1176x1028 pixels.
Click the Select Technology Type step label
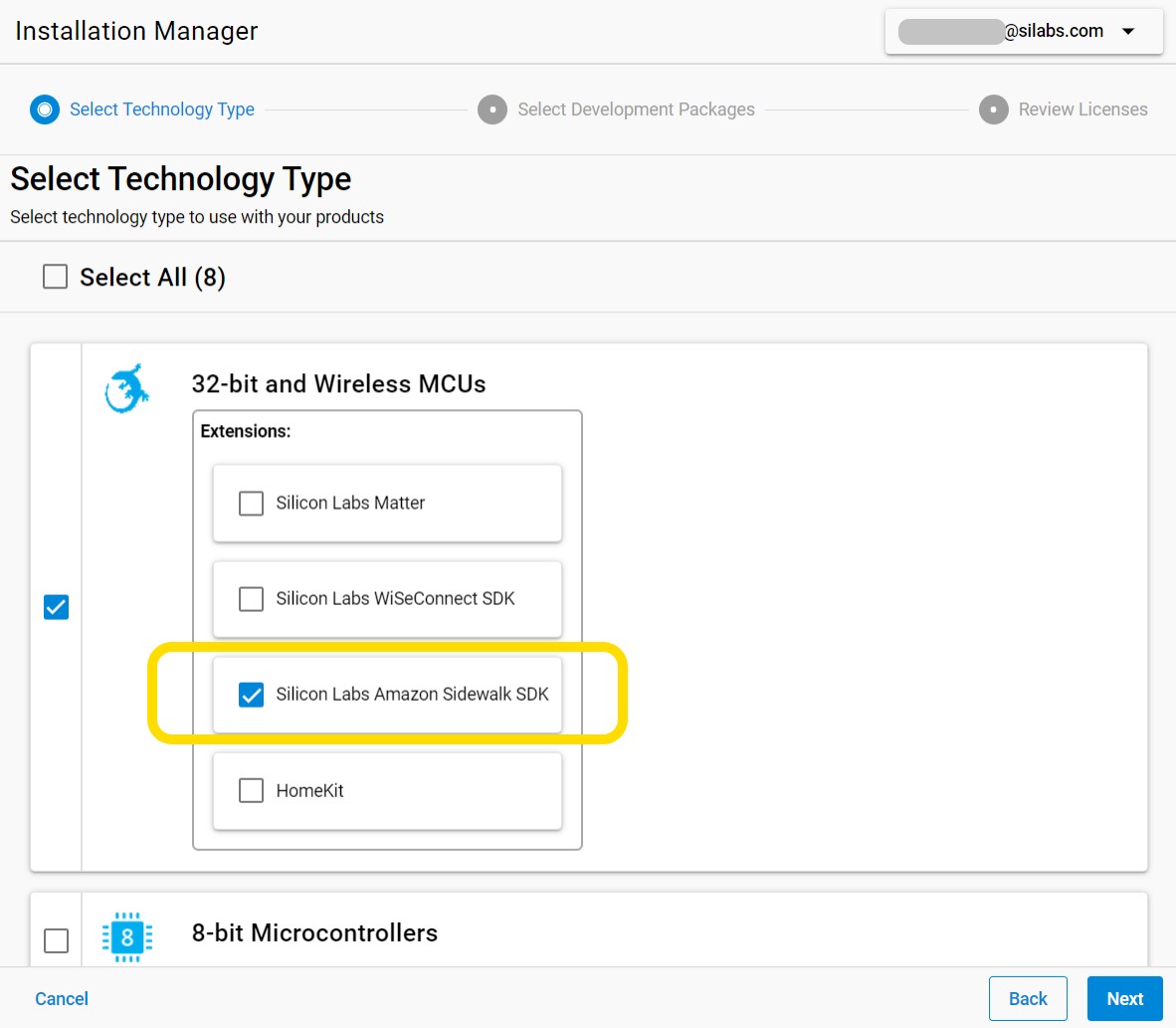point(162,109)
